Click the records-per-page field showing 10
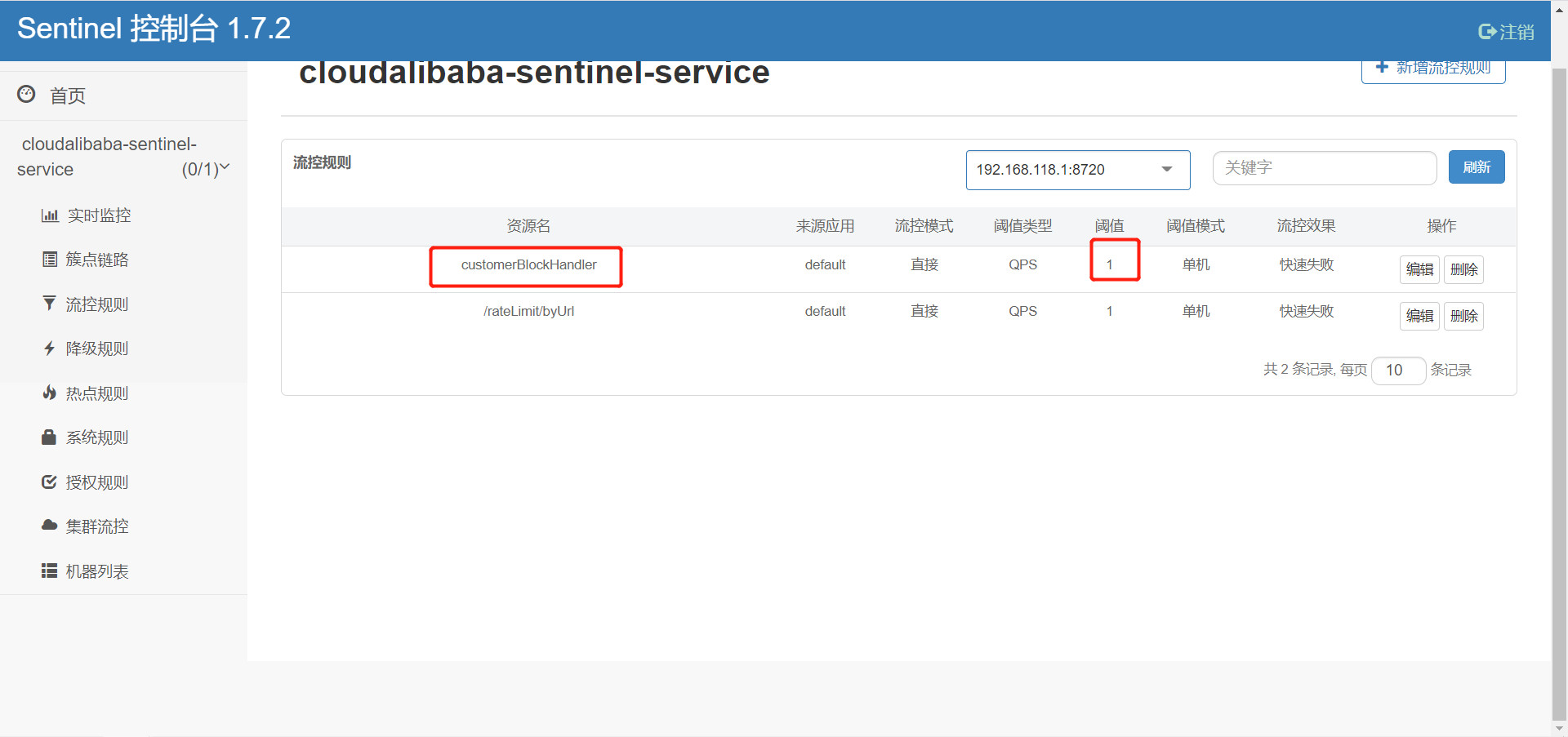The width and height of the screenshot is (1568, 737). (1398, 370)
